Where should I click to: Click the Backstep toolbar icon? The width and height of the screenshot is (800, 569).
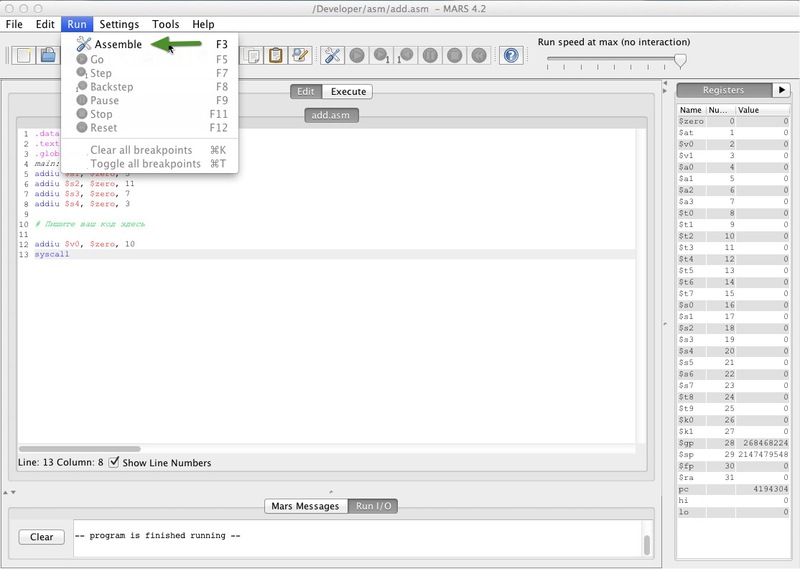(406, 55)
